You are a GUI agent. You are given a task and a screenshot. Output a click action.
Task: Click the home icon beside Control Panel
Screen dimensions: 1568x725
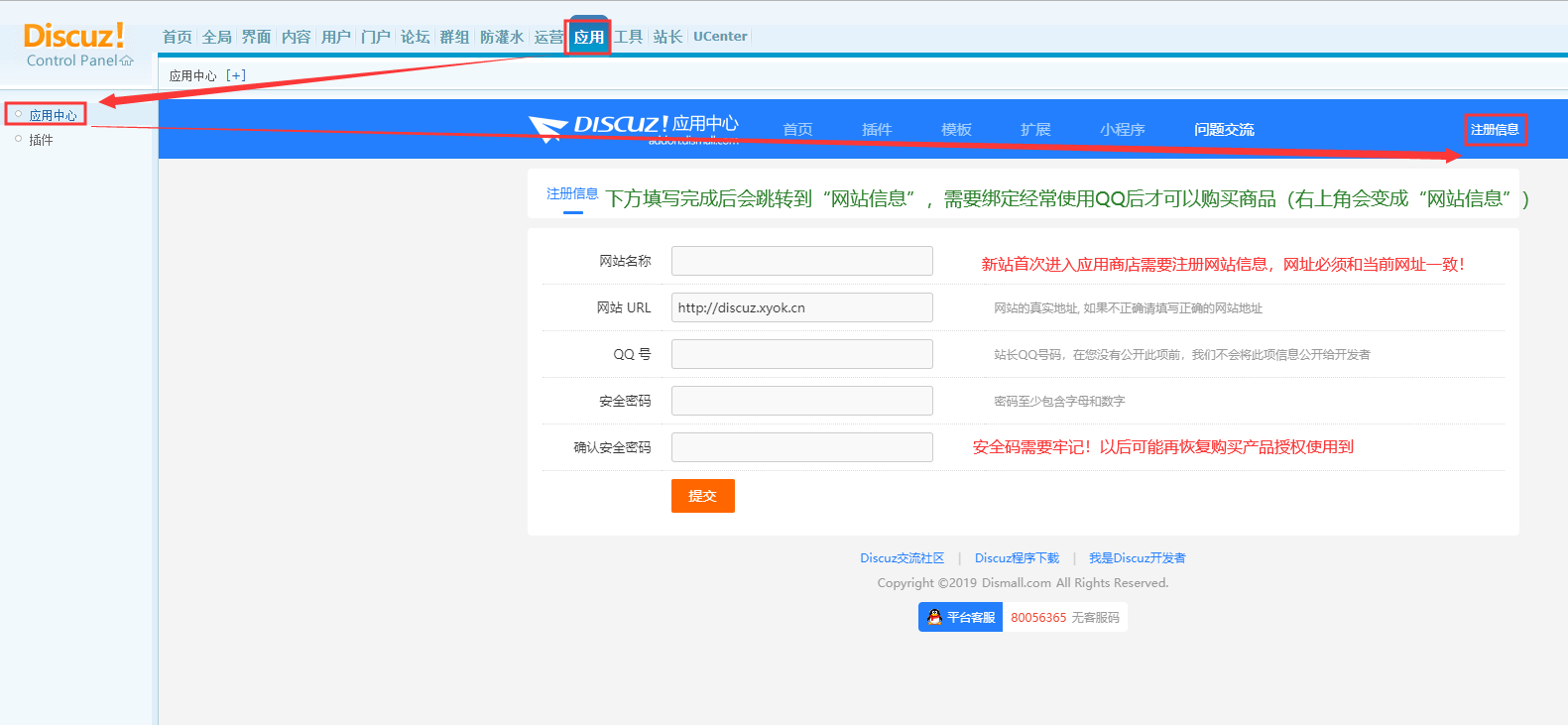(x=127, y=60)
